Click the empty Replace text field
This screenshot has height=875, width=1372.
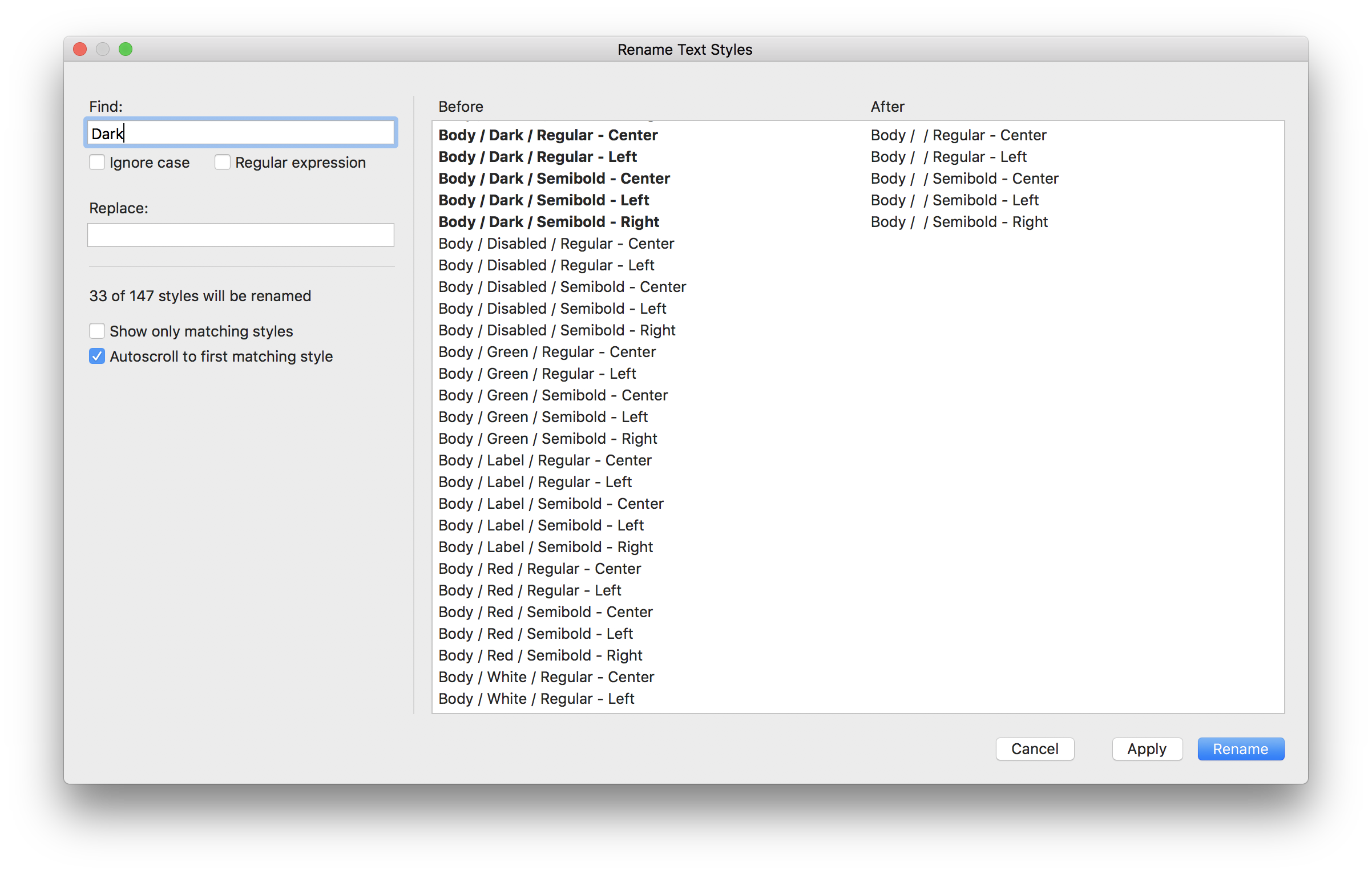click(x=240, y=235)
